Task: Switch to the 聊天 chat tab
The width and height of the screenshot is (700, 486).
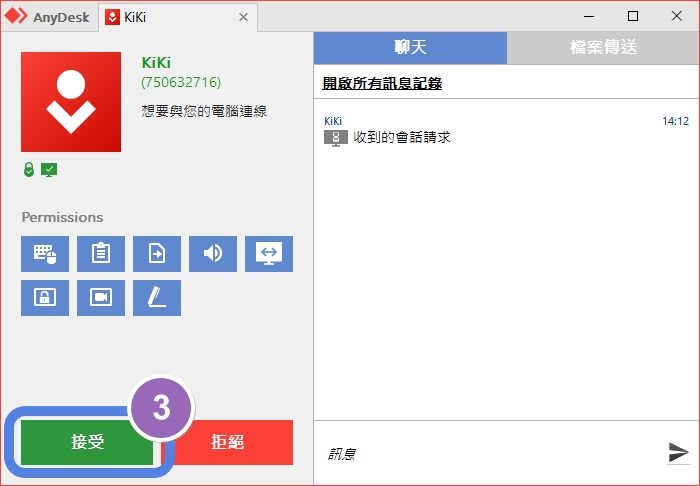Action: [x=410, y=47]
